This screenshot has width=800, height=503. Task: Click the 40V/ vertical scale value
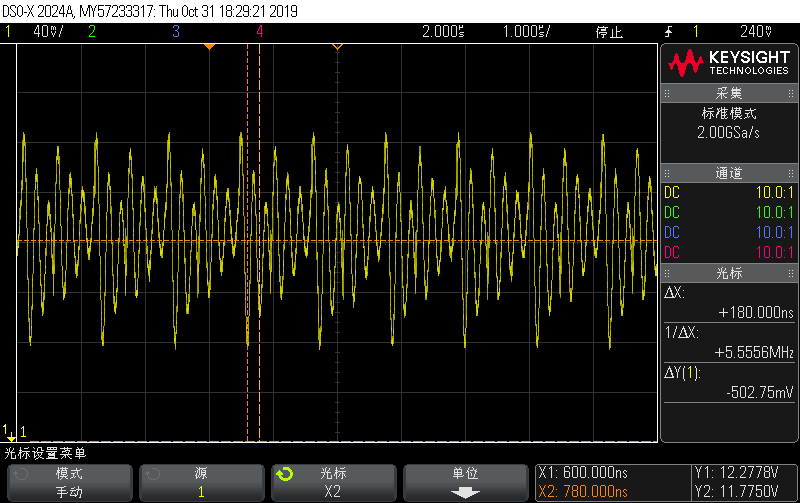coord(48,32)
